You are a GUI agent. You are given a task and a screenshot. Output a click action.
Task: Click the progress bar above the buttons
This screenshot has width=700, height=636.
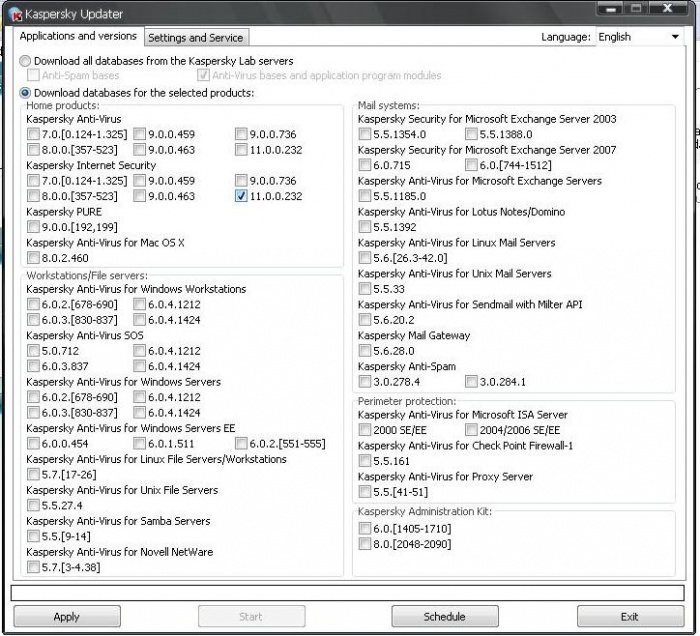click(347, 593)
